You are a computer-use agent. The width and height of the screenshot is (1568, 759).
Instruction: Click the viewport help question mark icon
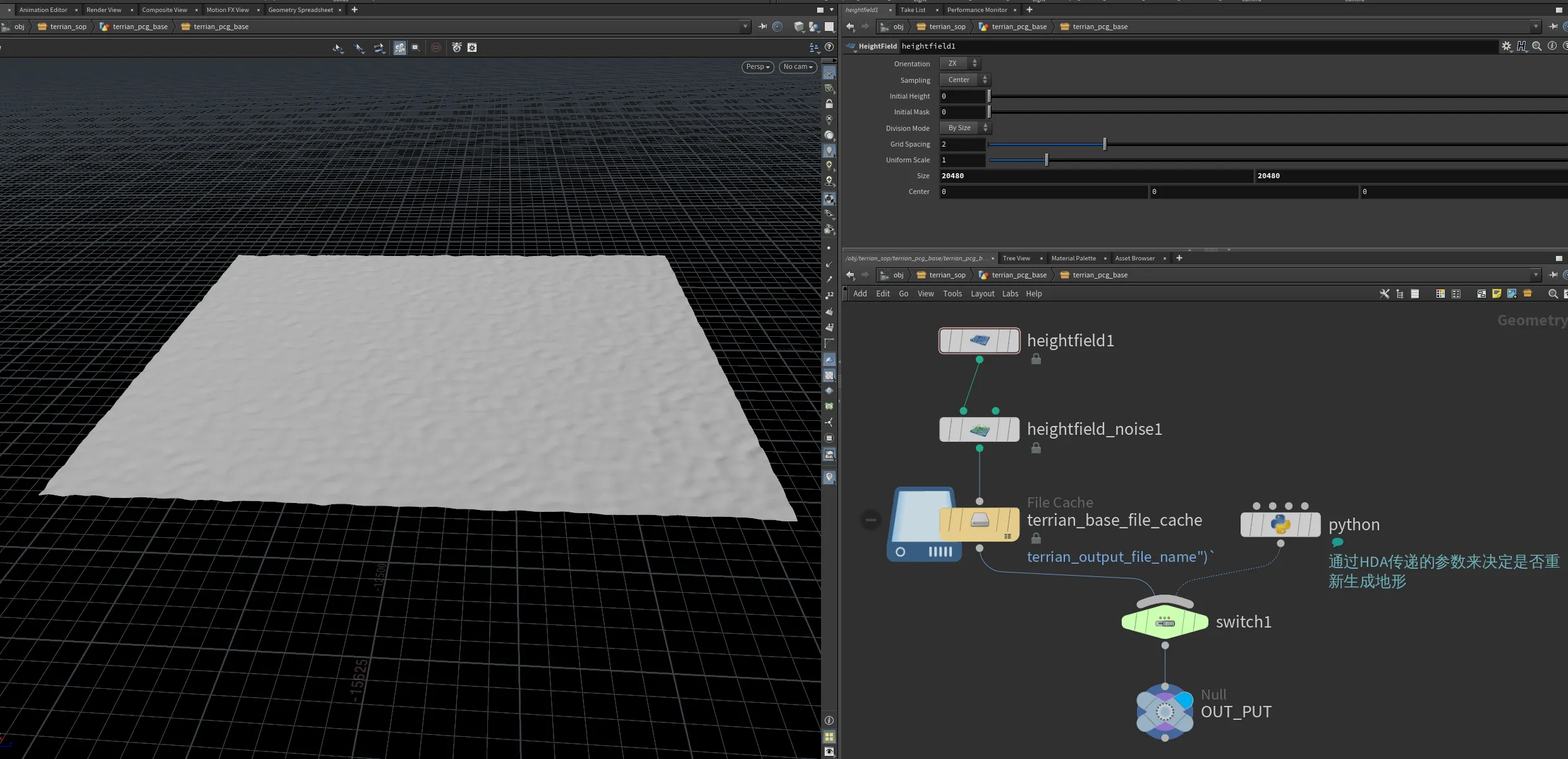(829, 47)
